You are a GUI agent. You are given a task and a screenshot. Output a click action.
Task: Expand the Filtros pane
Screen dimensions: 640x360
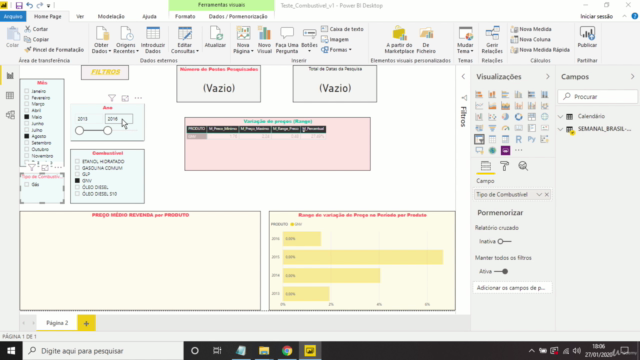coord(463,76)
